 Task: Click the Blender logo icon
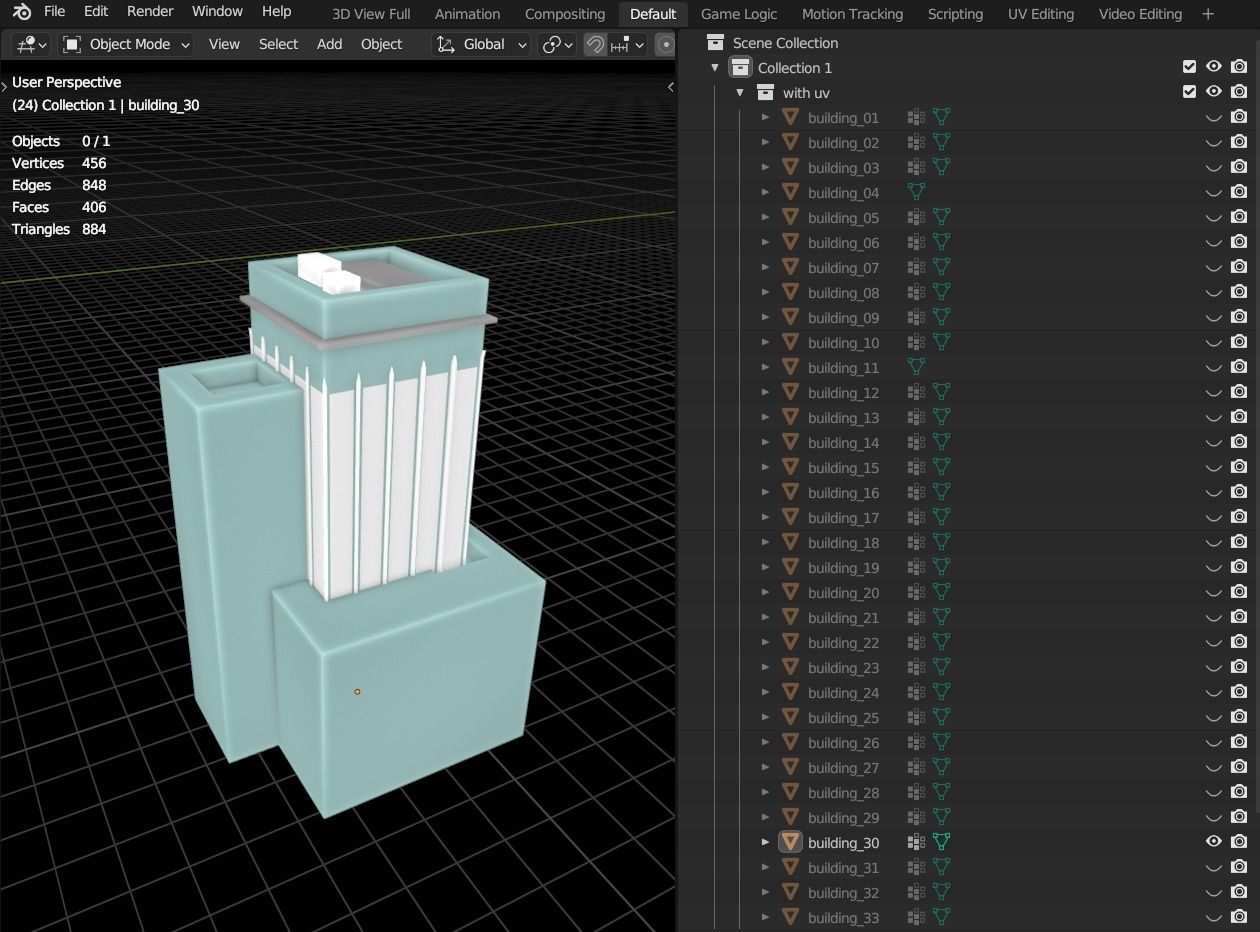(x=22, y=12)
